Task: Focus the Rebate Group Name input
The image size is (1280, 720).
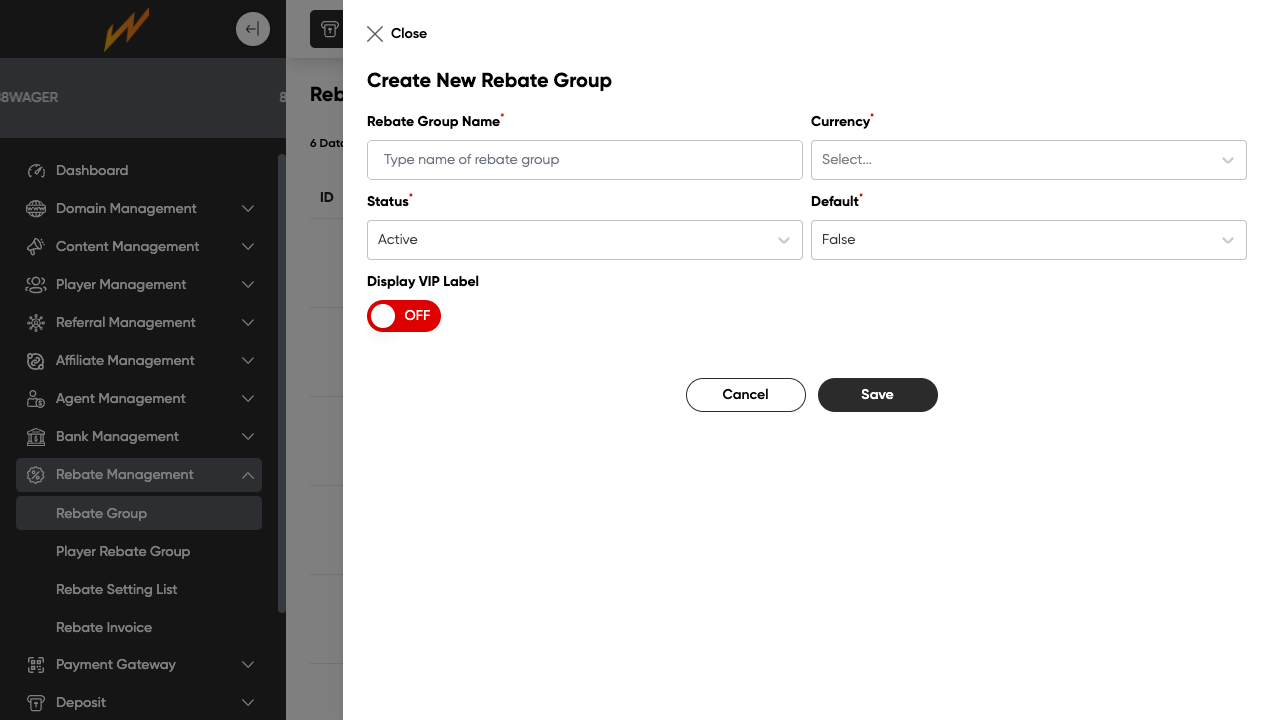Action: [x=585, y=160]
